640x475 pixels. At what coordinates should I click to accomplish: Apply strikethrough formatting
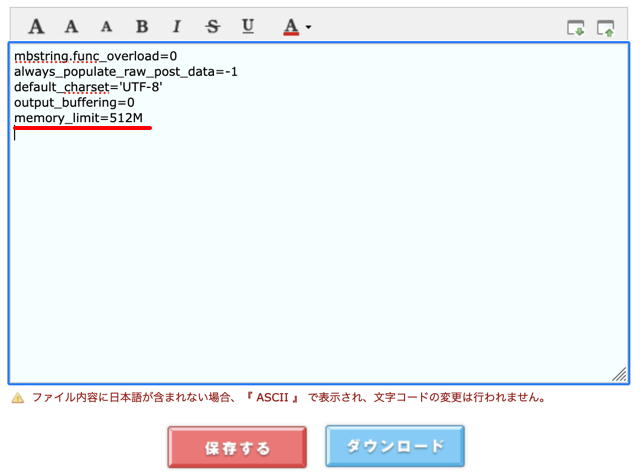coord(211,26)
